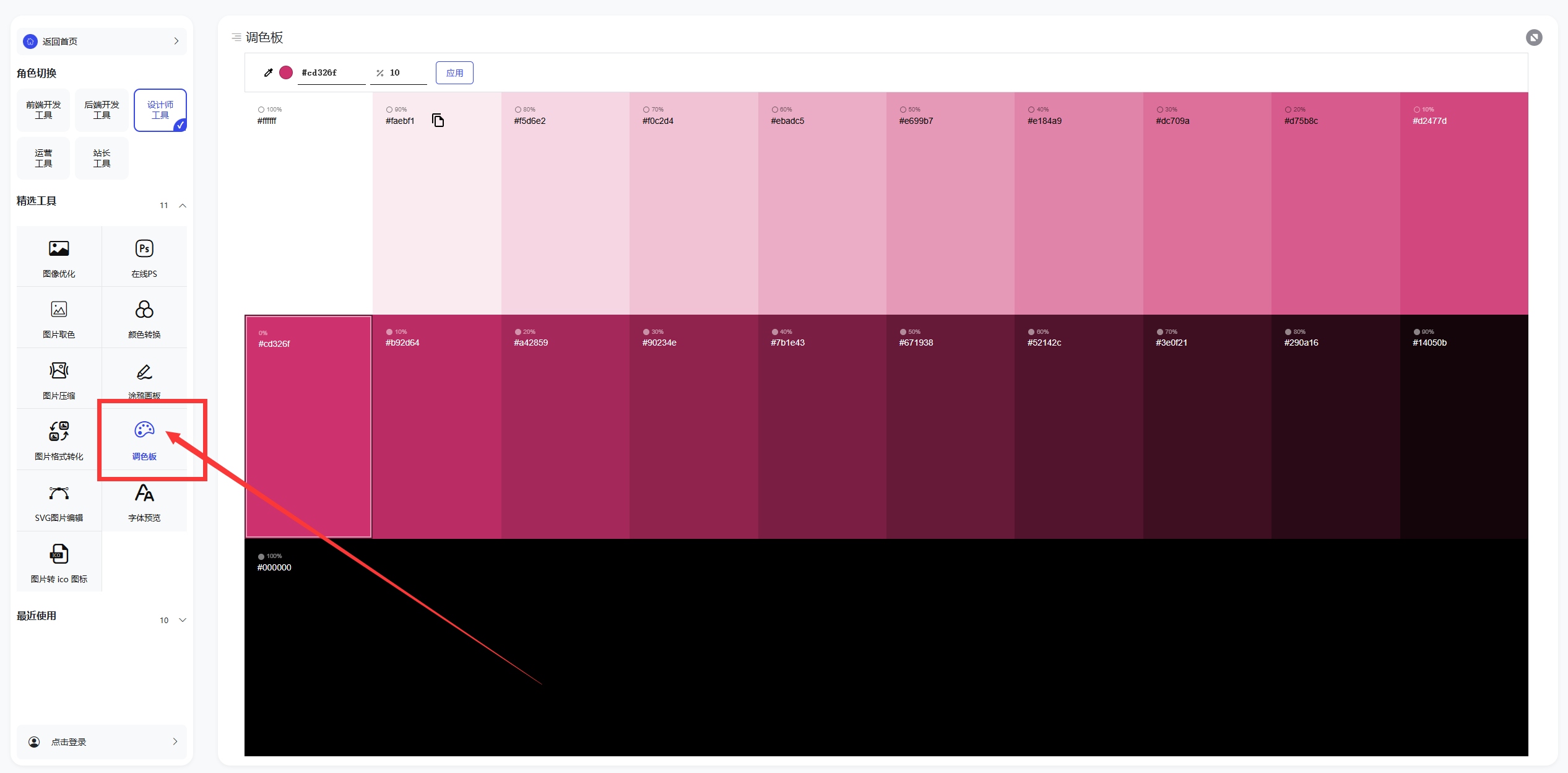This screenshot has height=773, width=1568.
Task: Switch to 运营工具 role tab
Action: 43,158
